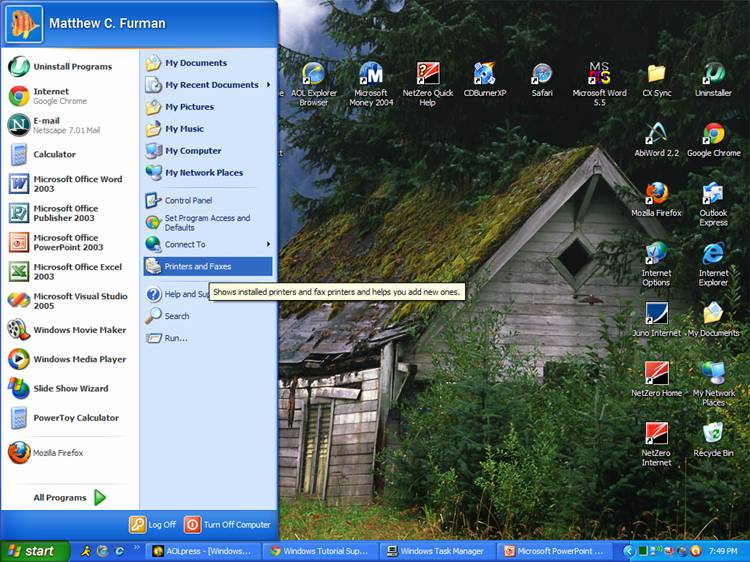
Task: Expand Quick Launch overflow chevron
Action: [x=137, y=547]
